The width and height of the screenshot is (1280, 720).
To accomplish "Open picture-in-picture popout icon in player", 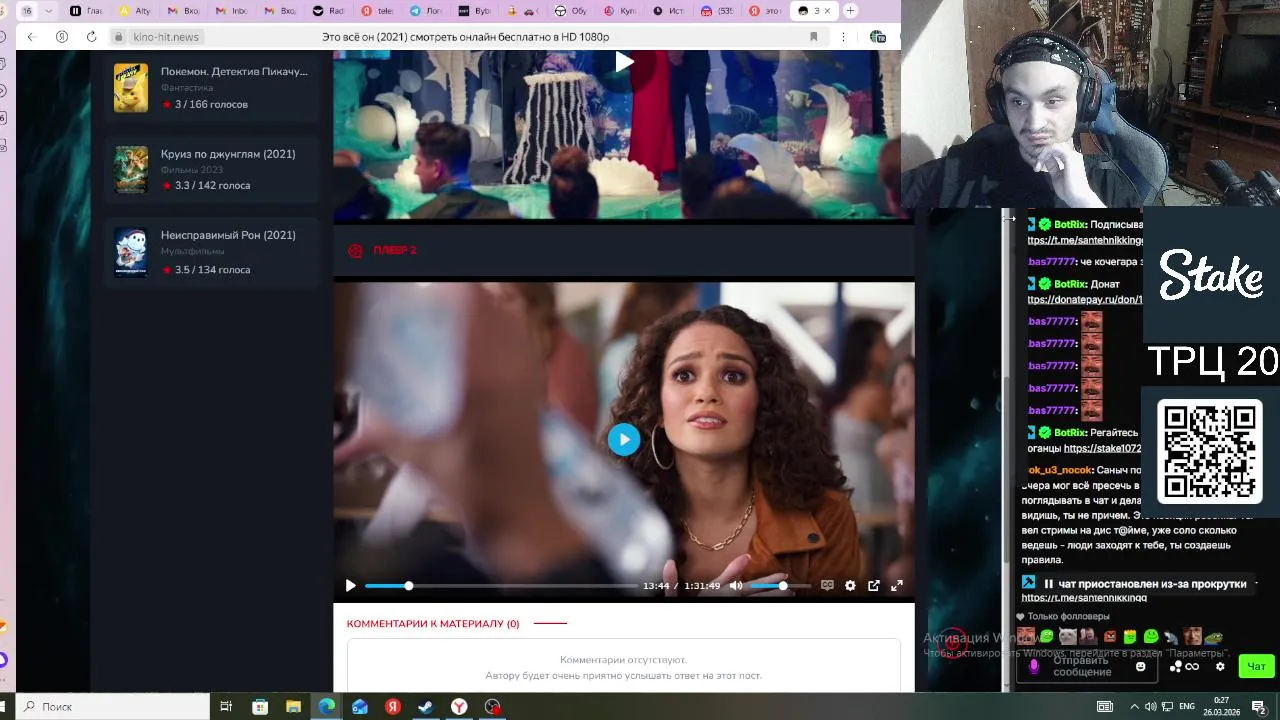I will coord(873,586).
